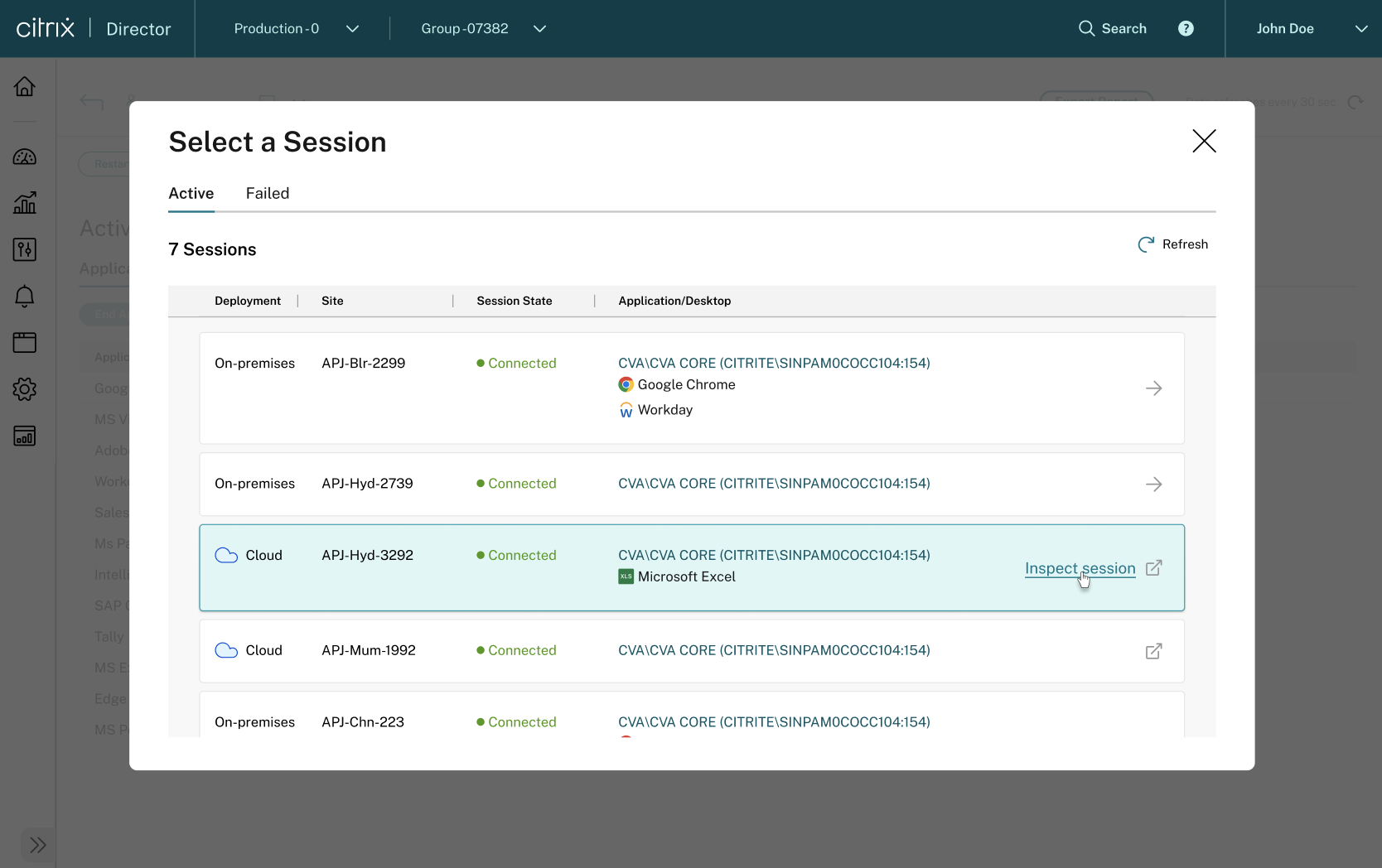The width and height of the screenshot is (1382, 868).
Task: Expand the sidebar with double chevron
Action: pyautogui.click(x=37, y=845)
